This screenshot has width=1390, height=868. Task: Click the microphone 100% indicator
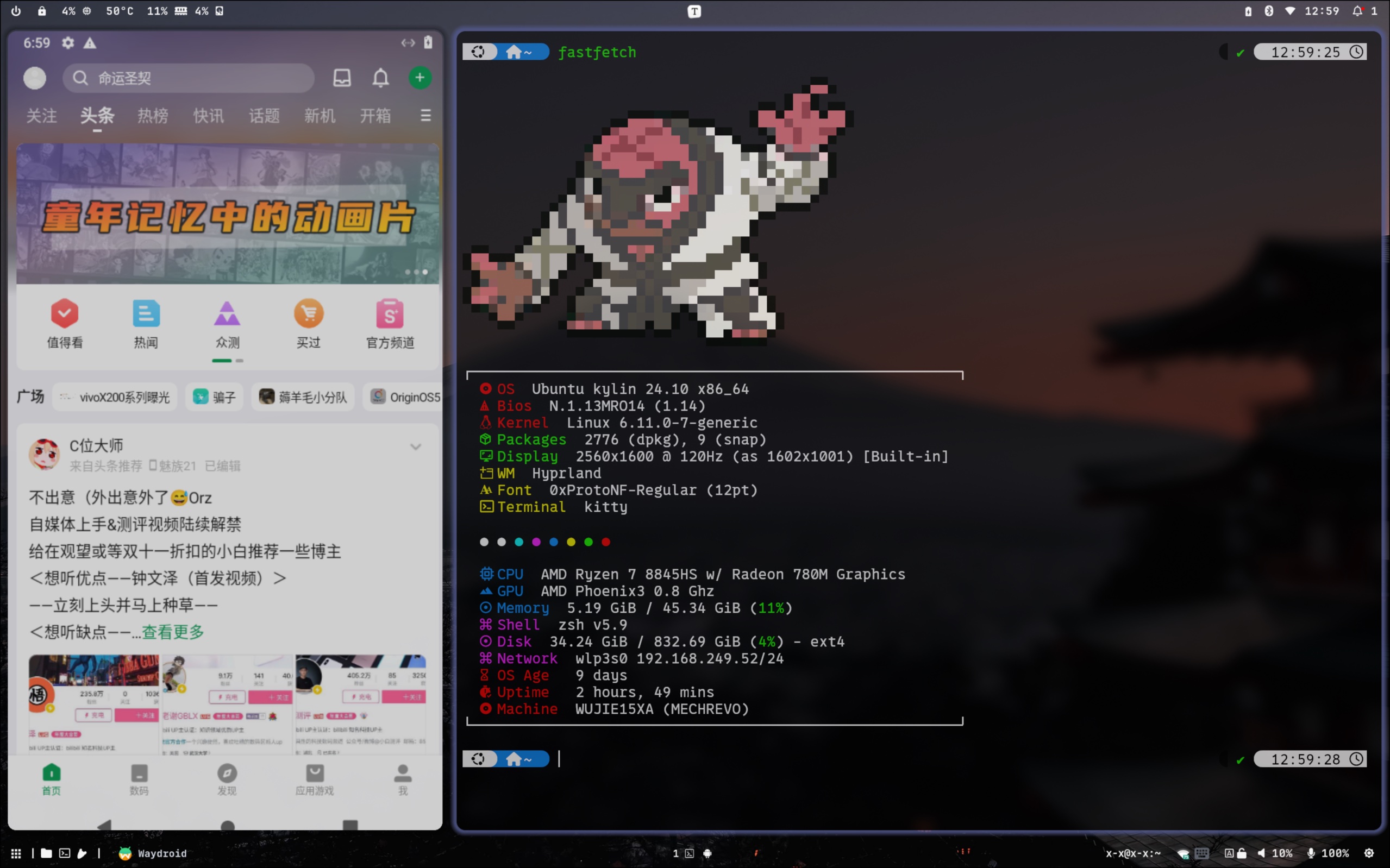[x=1328, y=854]
